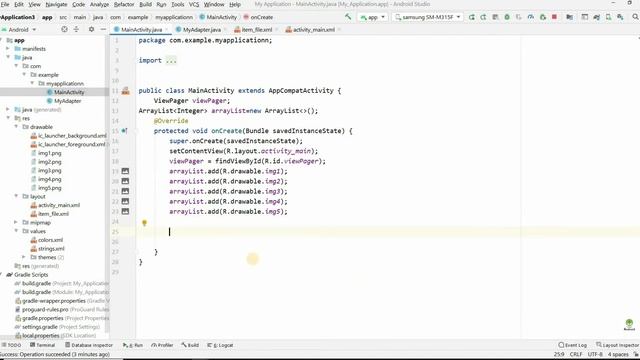The height and width of the screenshot is (360, 640).
Task: Select the MainActivity.java editor tab
Action: (141, 30)
